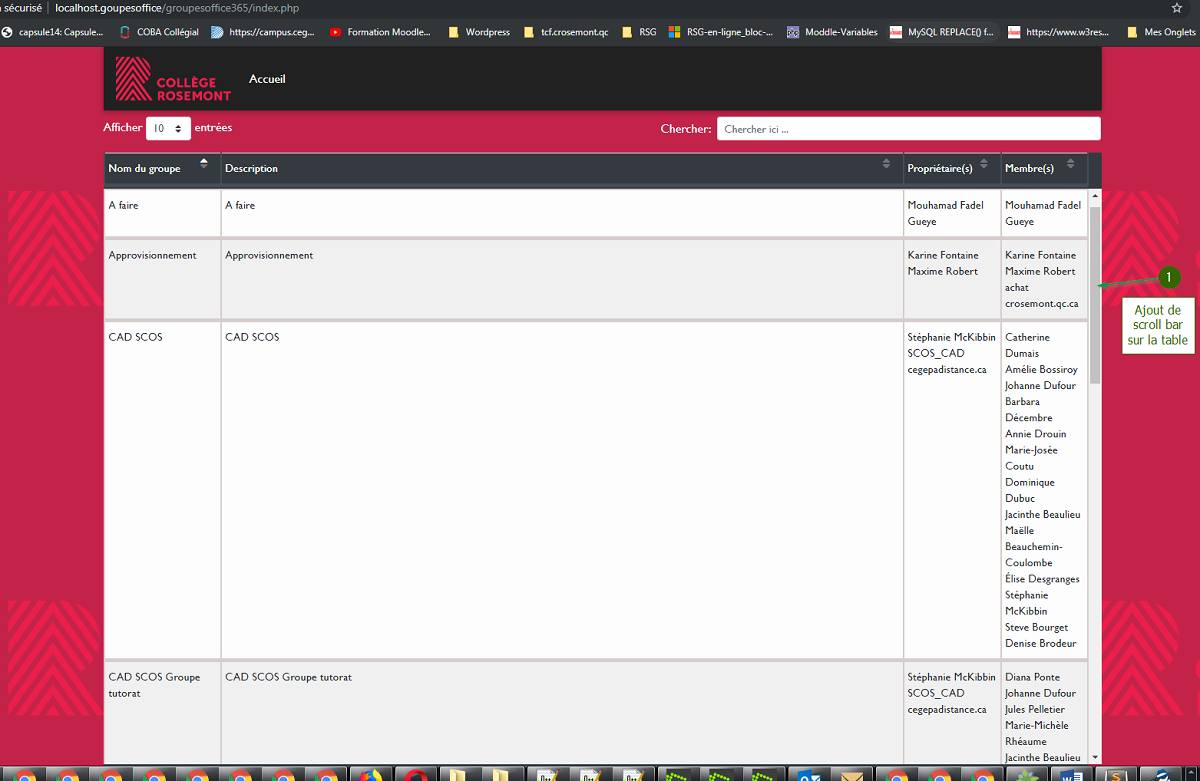Open the RSG-en-ligne bookmark
Viewport: 1200px width, 781px height.
[x=721, y=32]
